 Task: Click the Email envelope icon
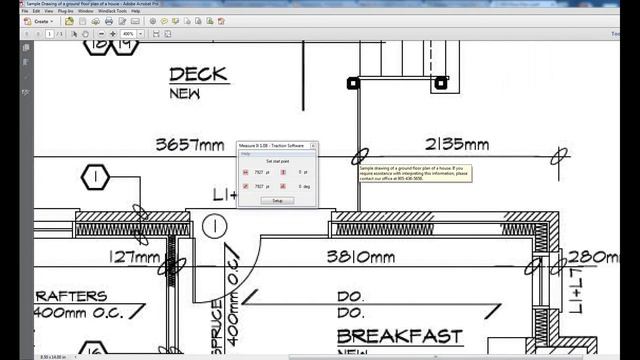point(135,21)
